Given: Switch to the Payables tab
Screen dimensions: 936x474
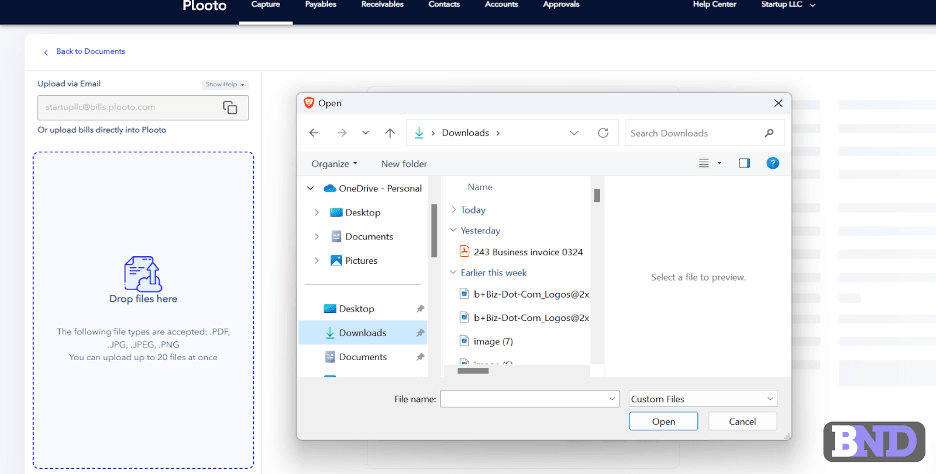Looking at the screenshot, I should [320, 5].
